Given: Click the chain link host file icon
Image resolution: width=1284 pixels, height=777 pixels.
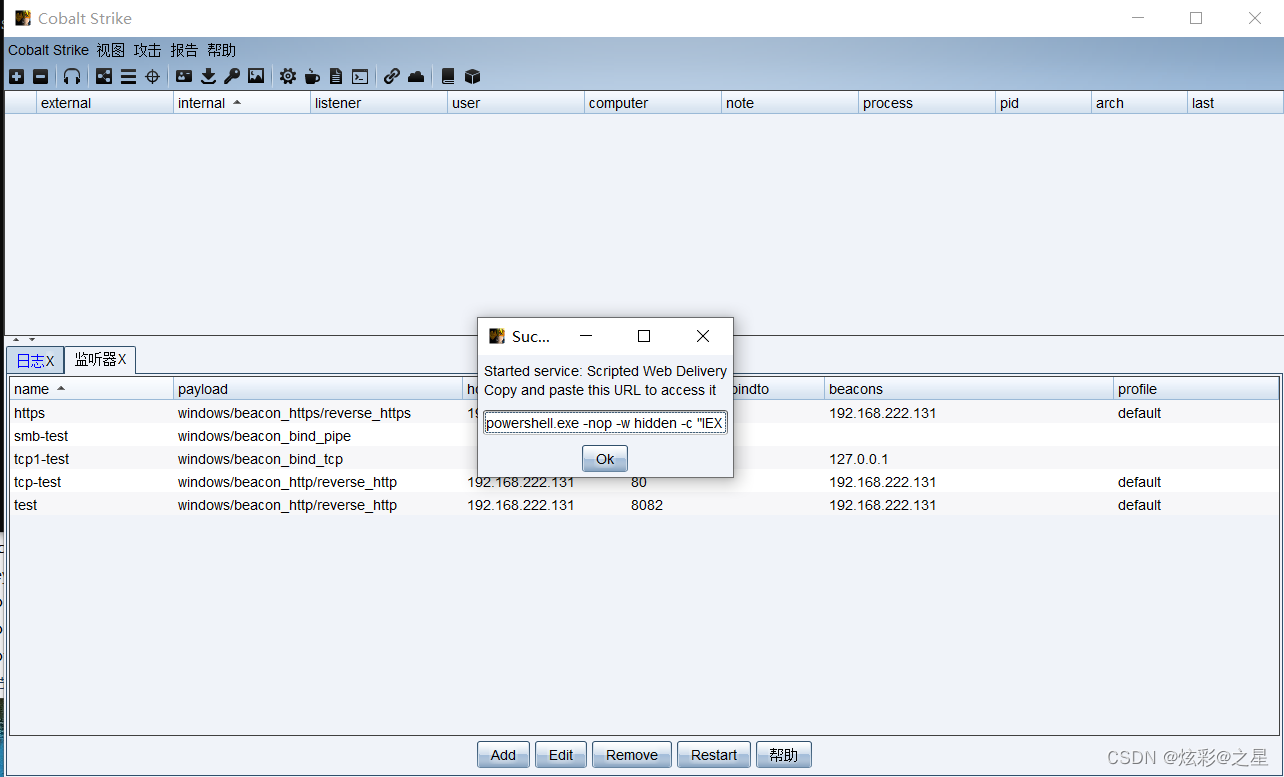Looking at the screenshot, I should click(x=392, y=76).
